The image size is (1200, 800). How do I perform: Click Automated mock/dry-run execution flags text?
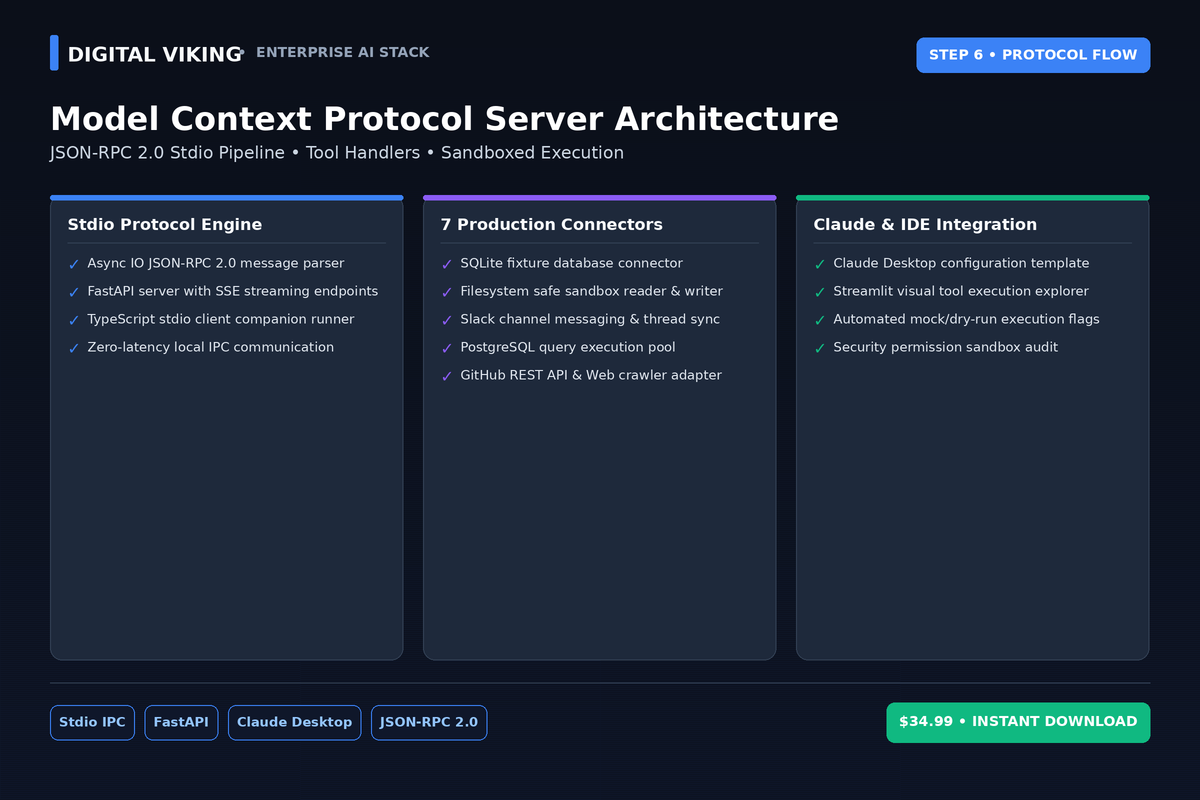[x=967, y=319]
